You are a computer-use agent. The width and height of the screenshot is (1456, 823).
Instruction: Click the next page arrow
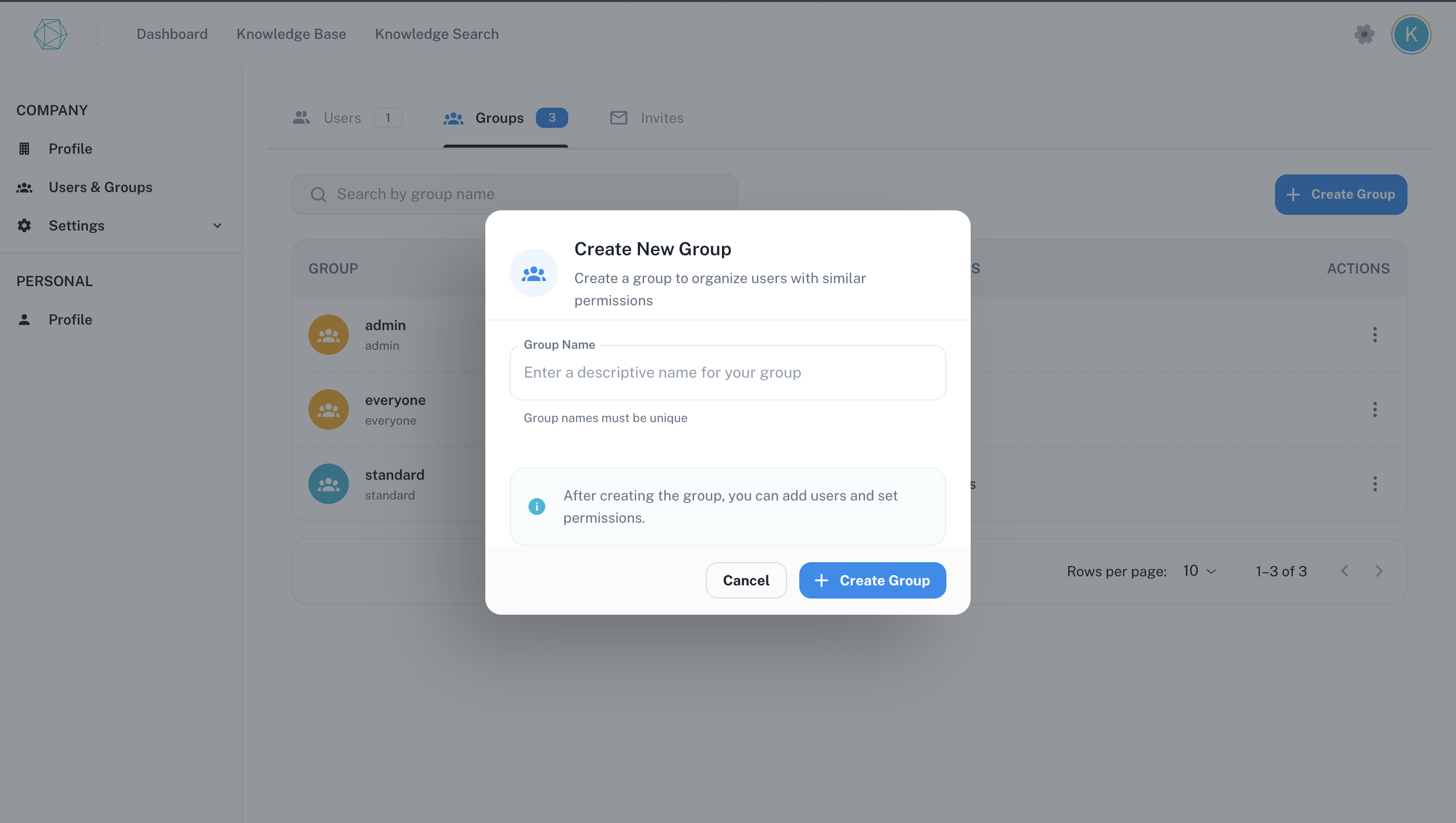(x=1379, y=571)
